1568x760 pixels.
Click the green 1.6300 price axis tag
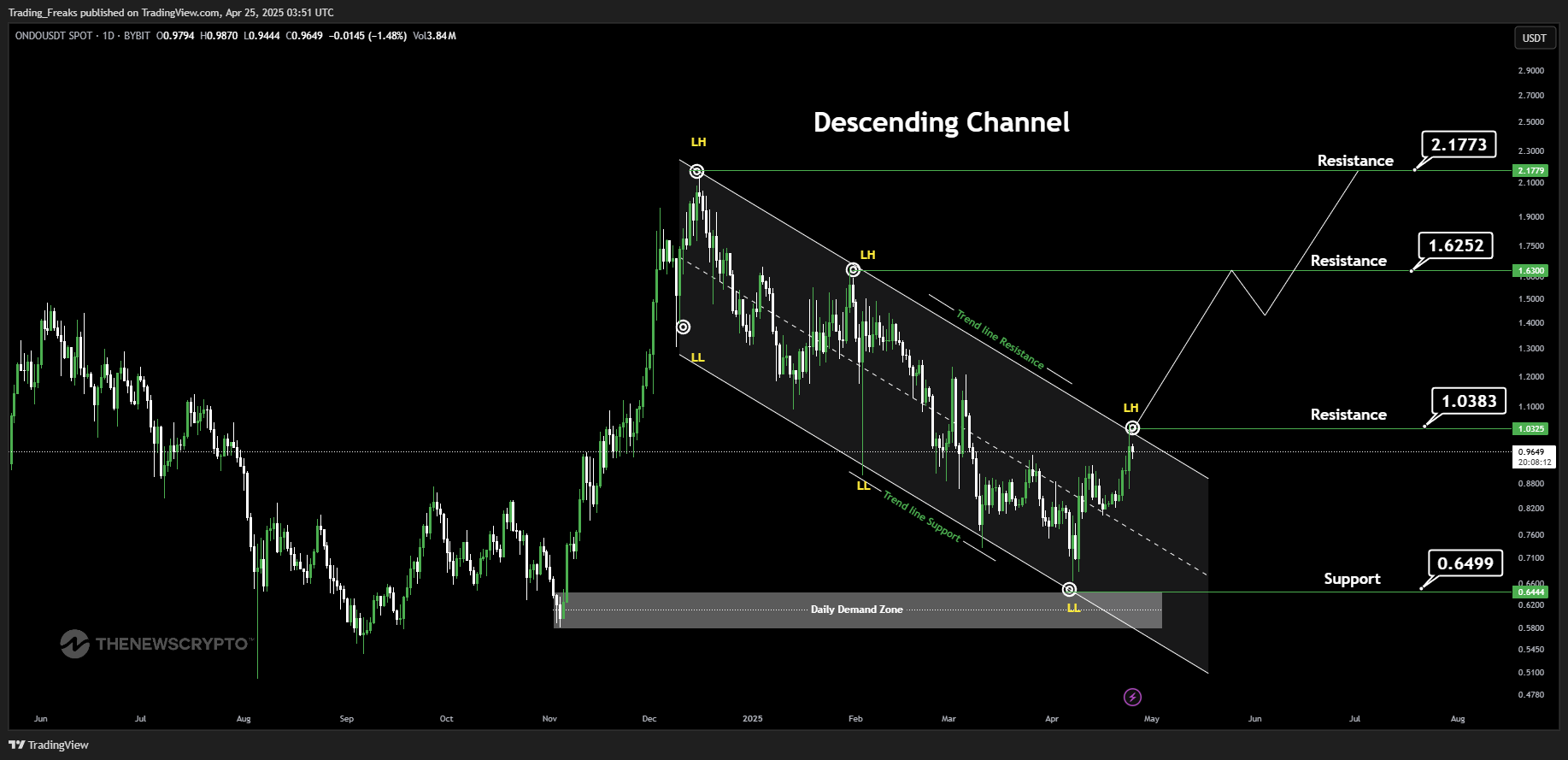coord(1530,271)
